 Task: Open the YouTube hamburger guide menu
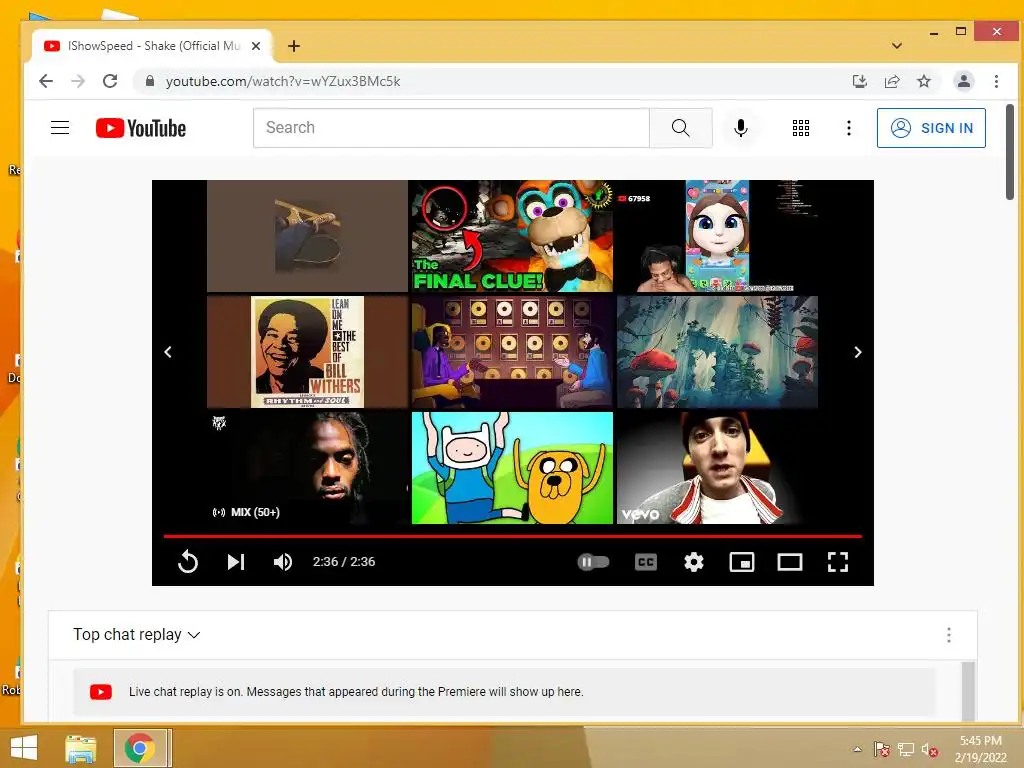[60, 128]
